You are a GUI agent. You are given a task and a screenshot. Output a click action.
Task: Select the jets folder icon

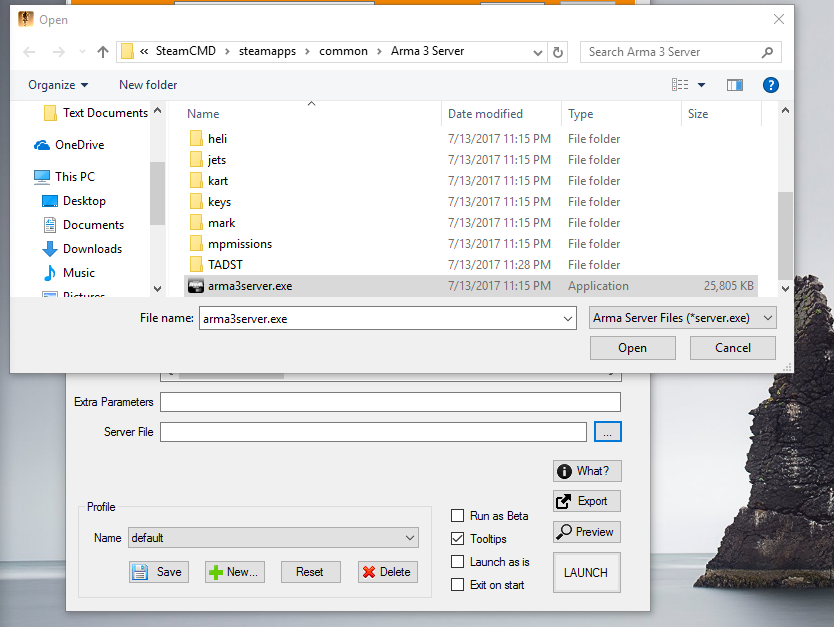tap(196, 160)
